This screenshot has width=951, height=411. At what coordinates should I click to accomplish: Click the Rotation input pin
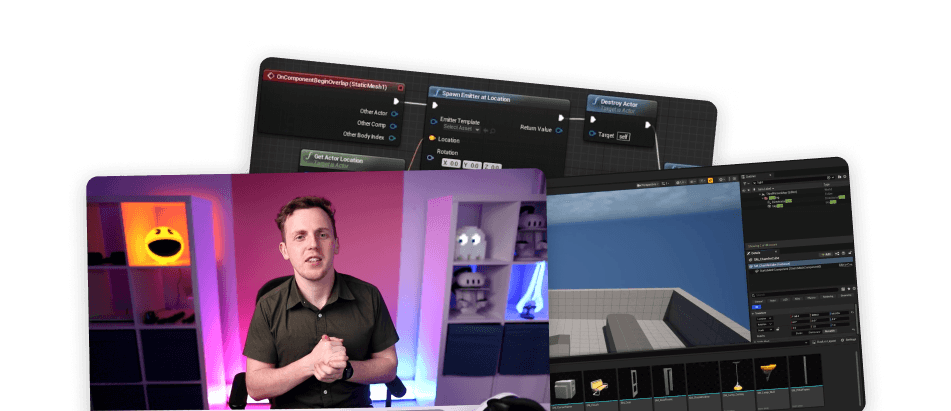(x=431, y=158)
